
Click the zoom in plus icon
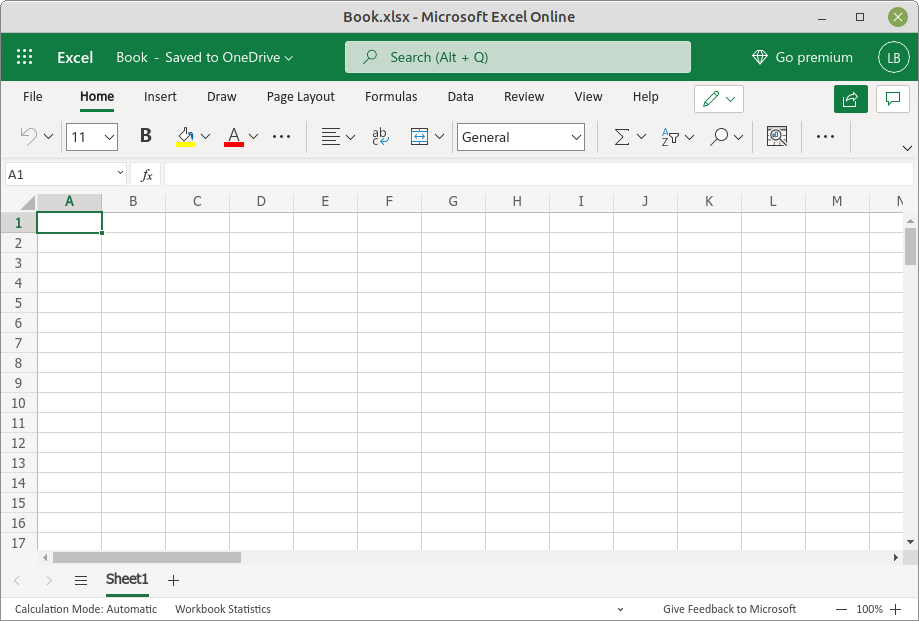click(896, 609)
